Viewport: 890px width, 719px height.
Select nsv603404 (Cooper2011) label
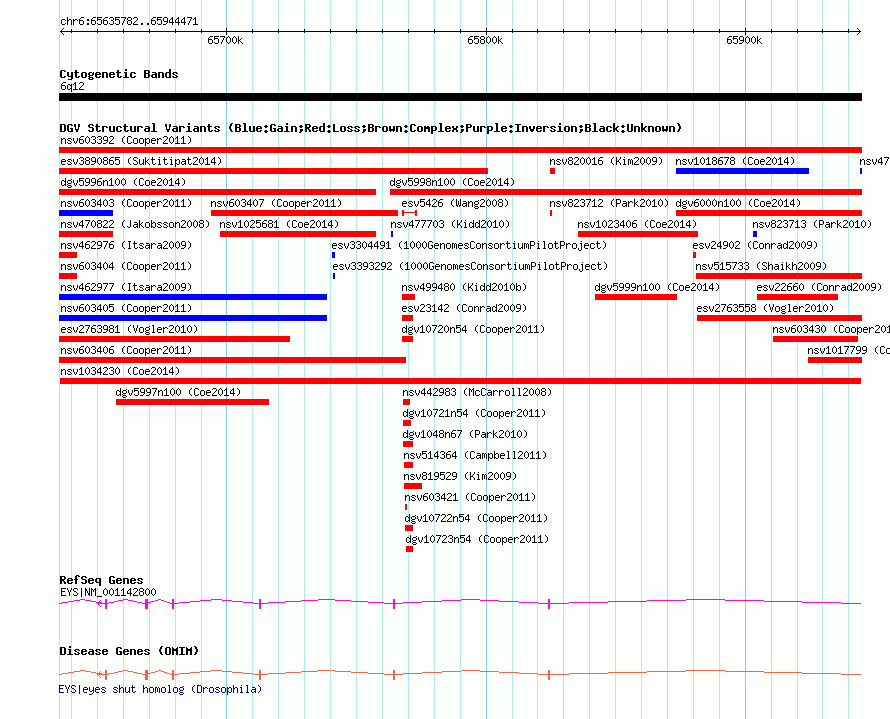(126, 266)
